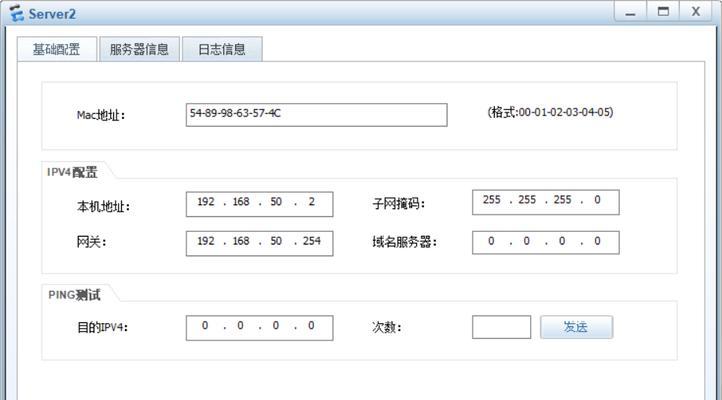
Task: Click the Server2 window title text
Action: [x=52, y=14]
